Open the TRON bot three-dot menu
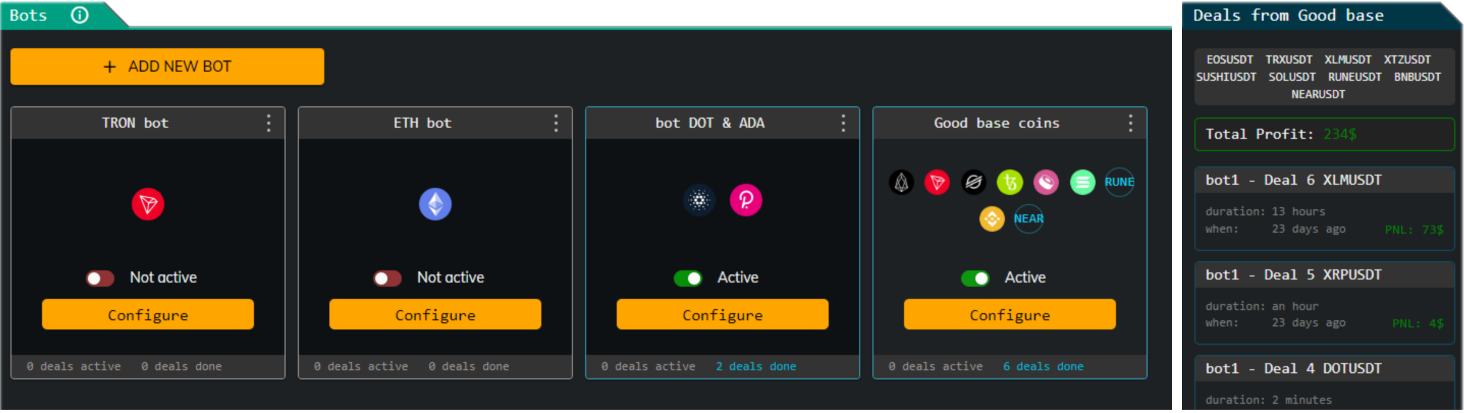1464x413 pixels. pyautogui.click(x=268, y=123)
